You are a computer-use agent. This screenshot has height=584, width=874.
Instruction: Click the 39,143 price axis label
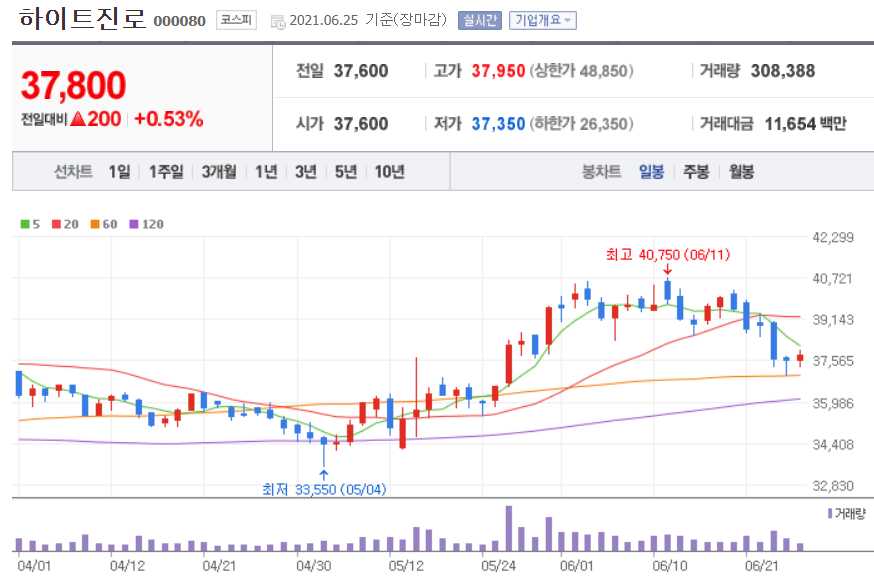pyautogui.click(x=833, y=320)
